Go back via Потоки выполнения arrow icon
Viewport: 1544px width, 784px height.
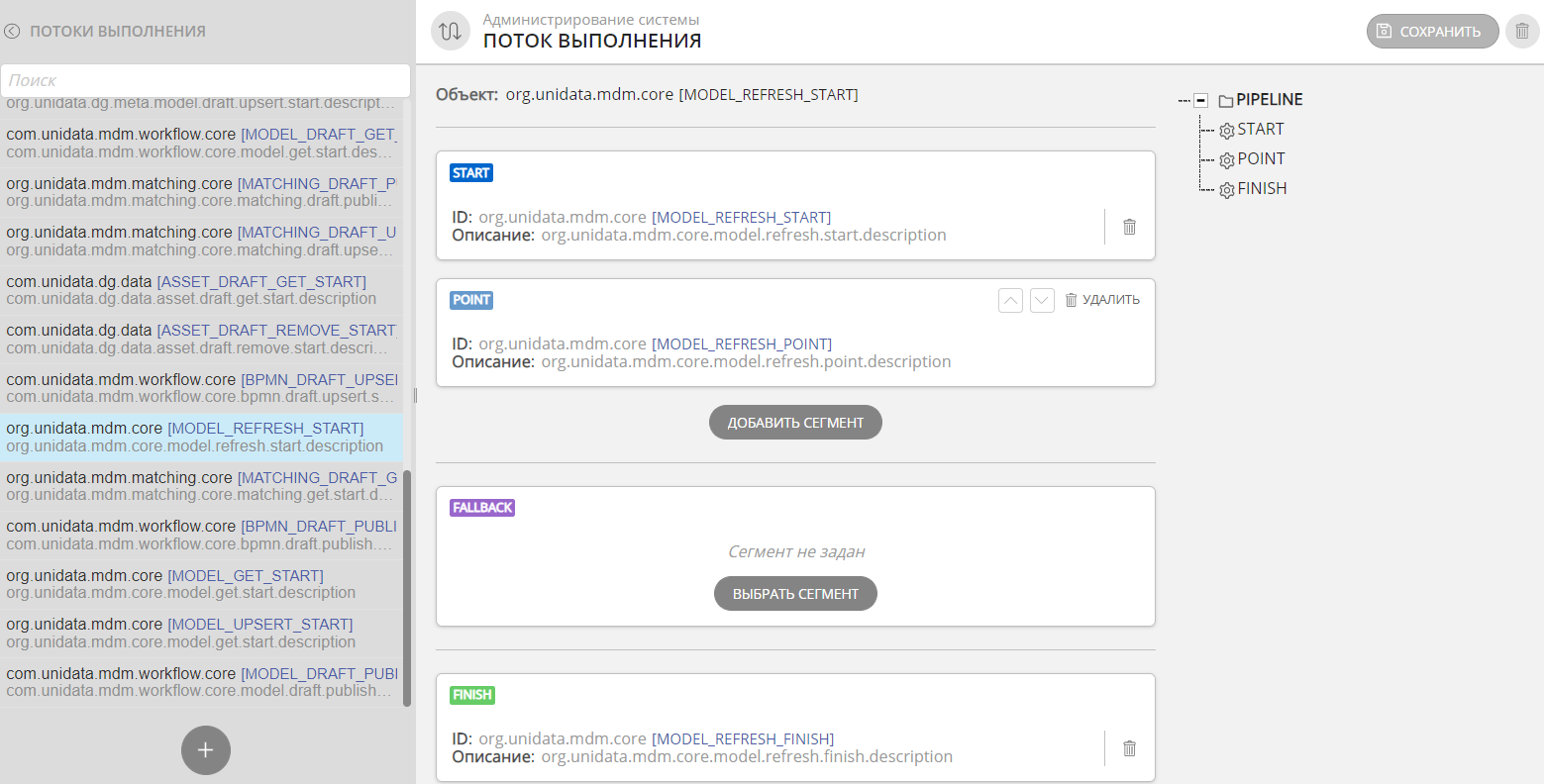point(12,31)
